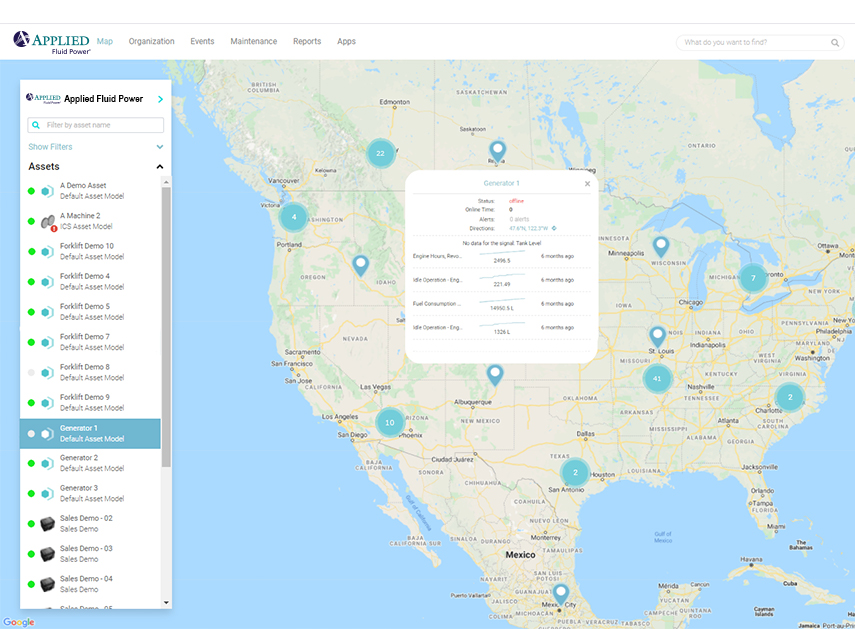Open the Map tab
855x629 pixels.
click(105, 41)
